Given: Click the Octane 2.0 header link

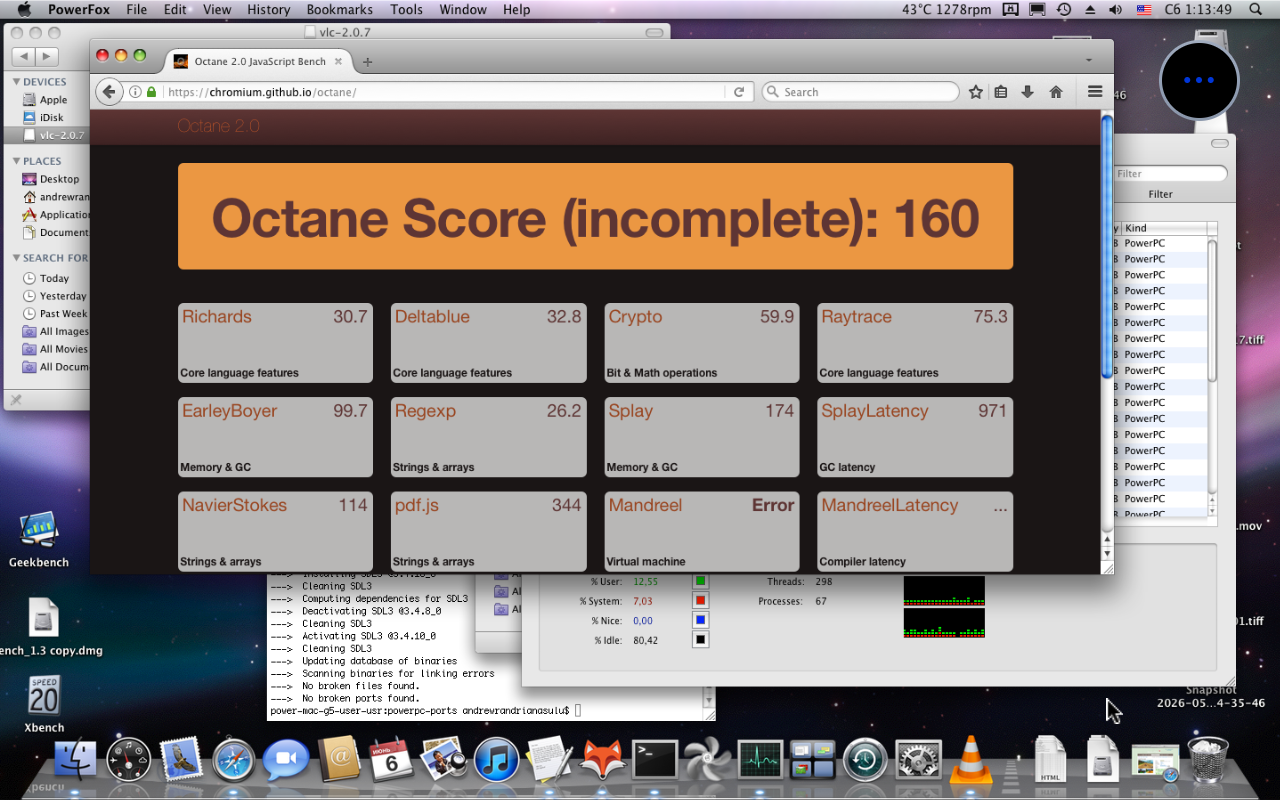Looking at the screenshot, I should (218, 126).
